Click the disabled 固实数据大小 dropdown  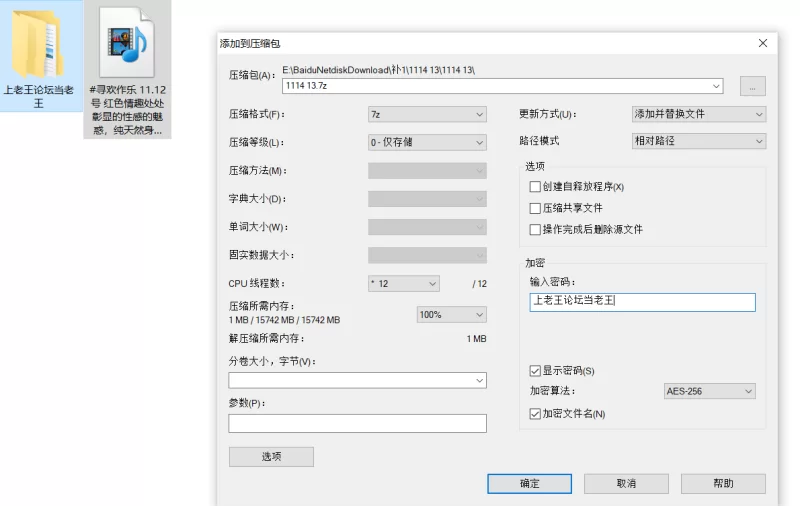click(427, 255)
